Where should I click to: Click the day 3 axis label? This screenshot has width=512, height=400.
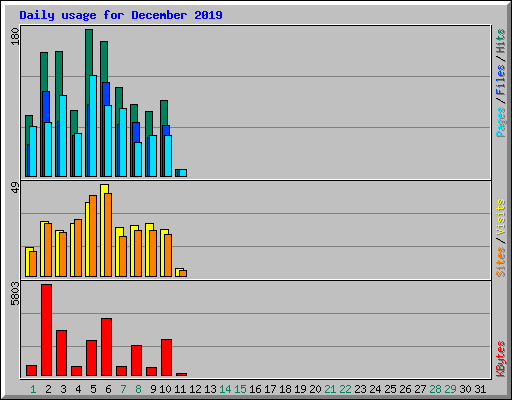click(x=63, y=389)
